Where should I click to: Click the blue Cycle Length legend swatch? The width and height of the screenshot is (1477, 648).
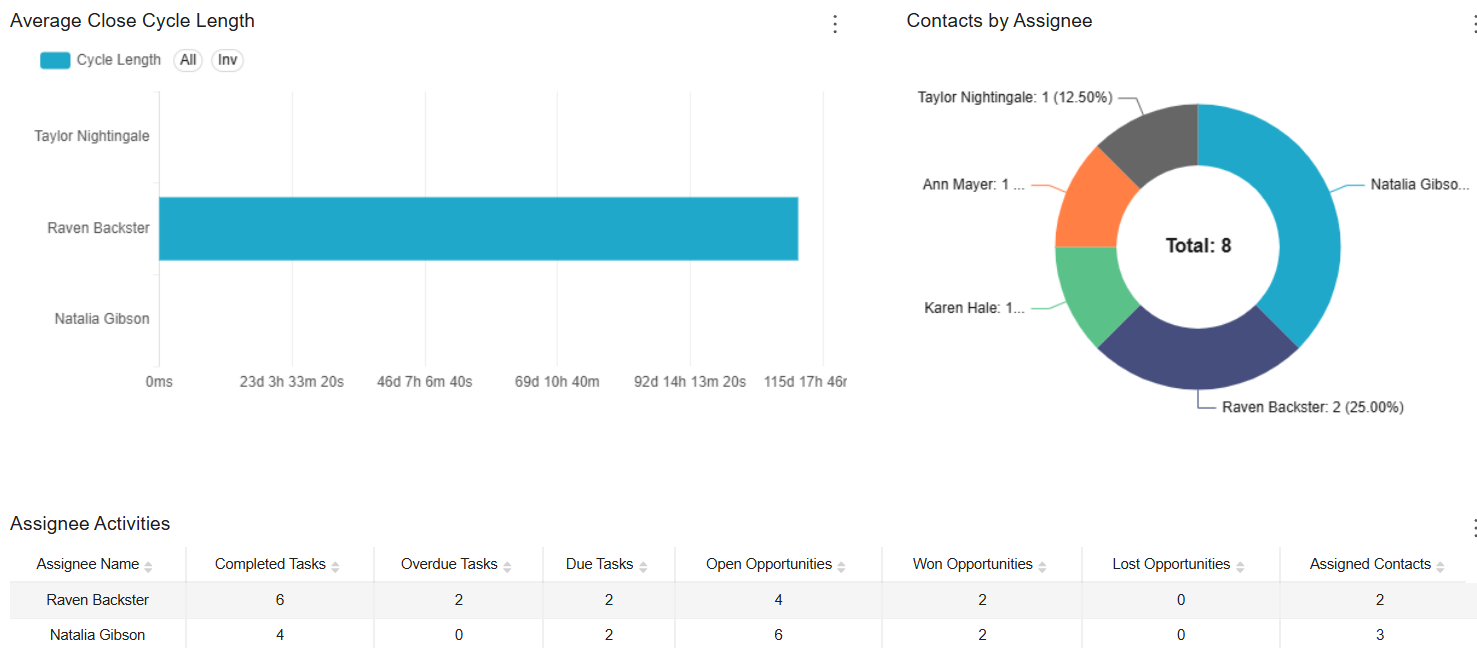pyautogui.click(x=55, y=60)
